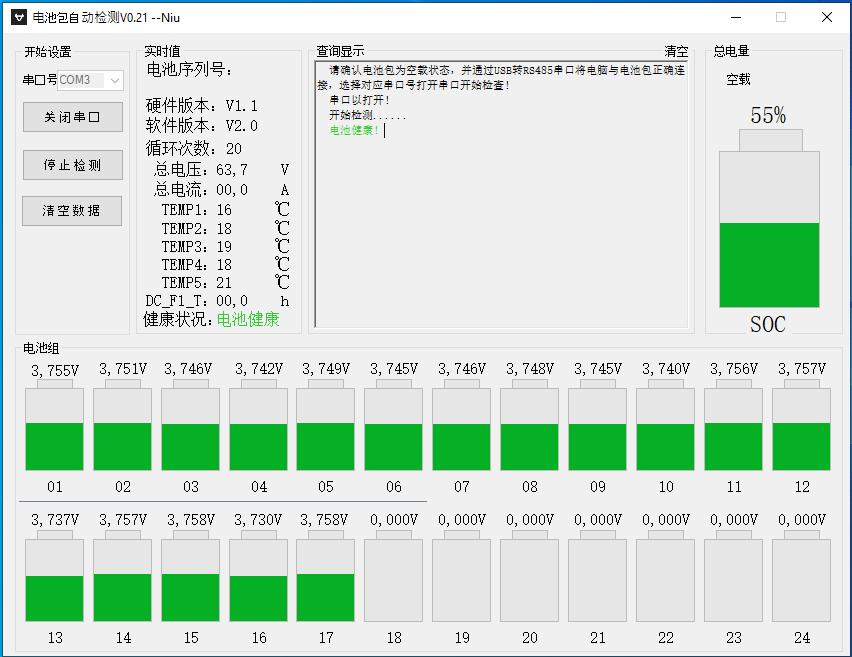Click battery cell 12 icon
852x657 pixels.
click(x=801, y=429)
